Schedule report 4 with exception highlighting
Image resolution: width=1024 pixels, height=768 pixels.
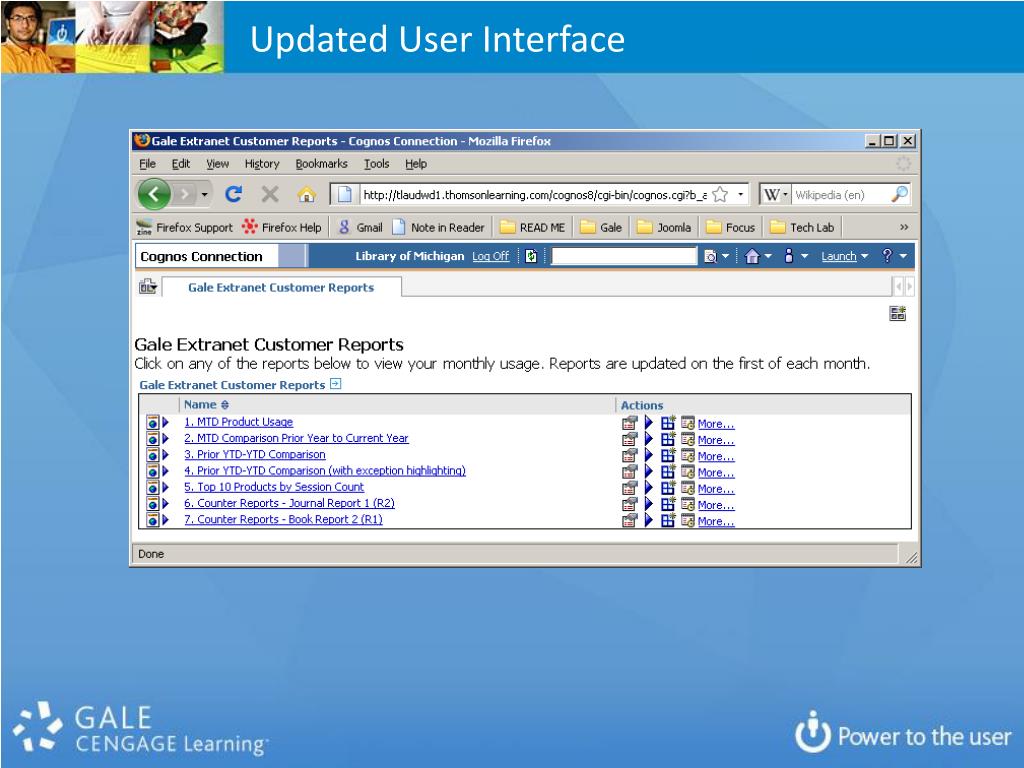point(688,472)
